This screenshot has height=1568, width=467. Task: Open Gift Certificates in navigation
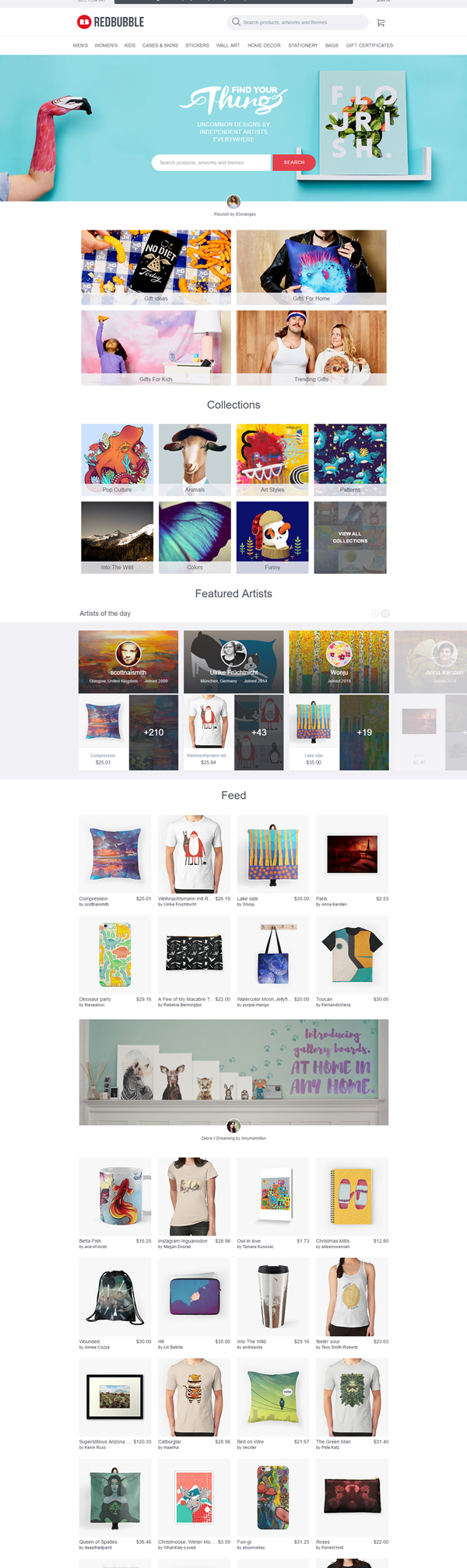point(370,45)
